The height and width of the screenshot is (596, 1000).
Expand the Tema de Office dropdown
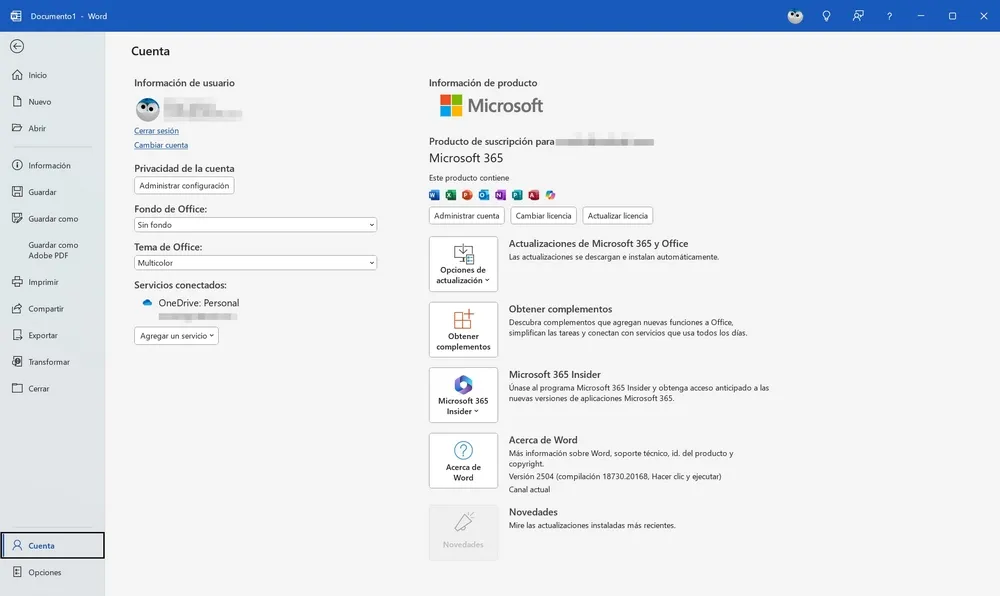(255, 263)
